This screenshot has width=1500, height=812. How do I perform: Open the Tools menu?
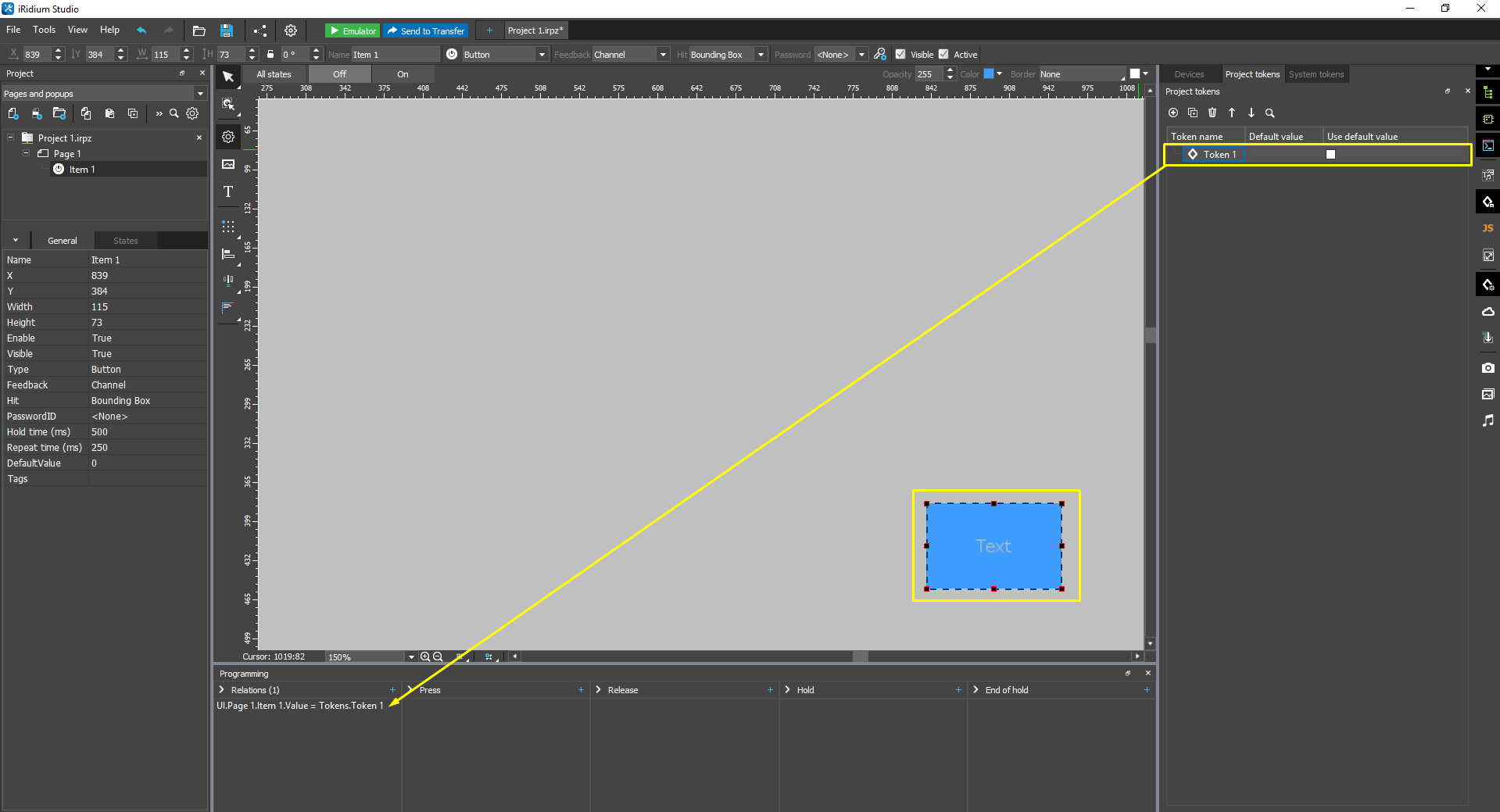coord(44,30)
